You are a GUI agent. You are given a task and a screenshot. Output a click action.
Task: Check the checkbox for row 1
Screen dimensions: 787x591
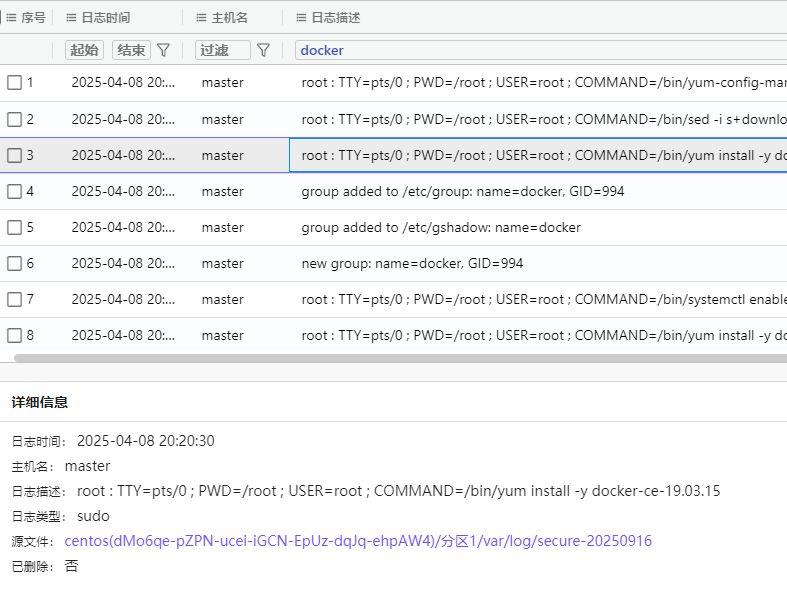tap(14, 83)
